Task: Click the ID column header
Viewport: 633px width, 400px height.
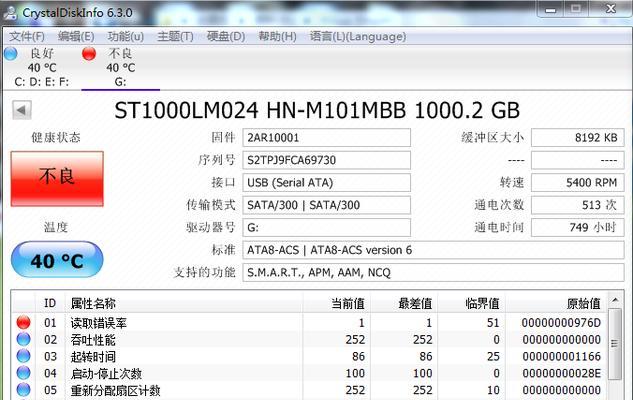Action: tap(50, 303)
